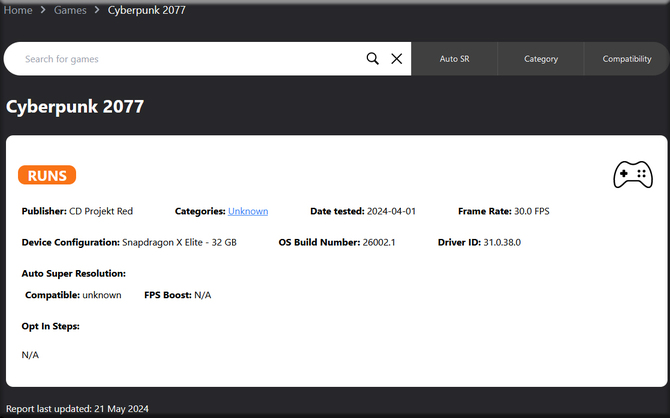Open the Compatibility filter
This screenshot has width=670, height=418.
point(626,59)
